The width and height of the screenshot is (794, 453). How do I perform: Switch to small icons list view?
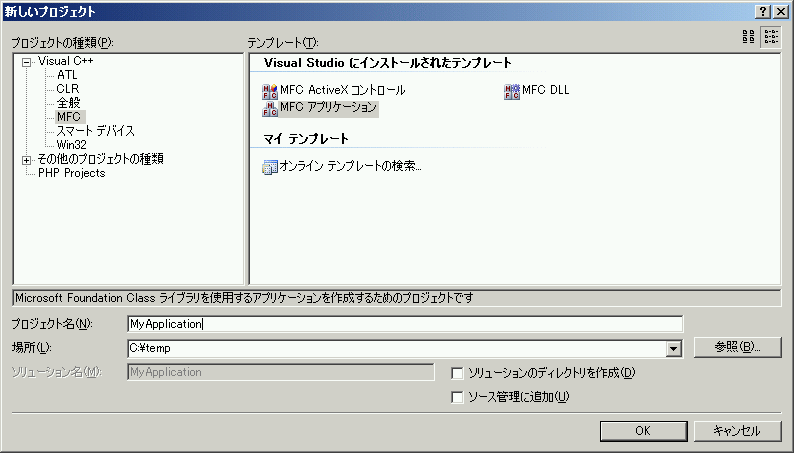[771, 36]
